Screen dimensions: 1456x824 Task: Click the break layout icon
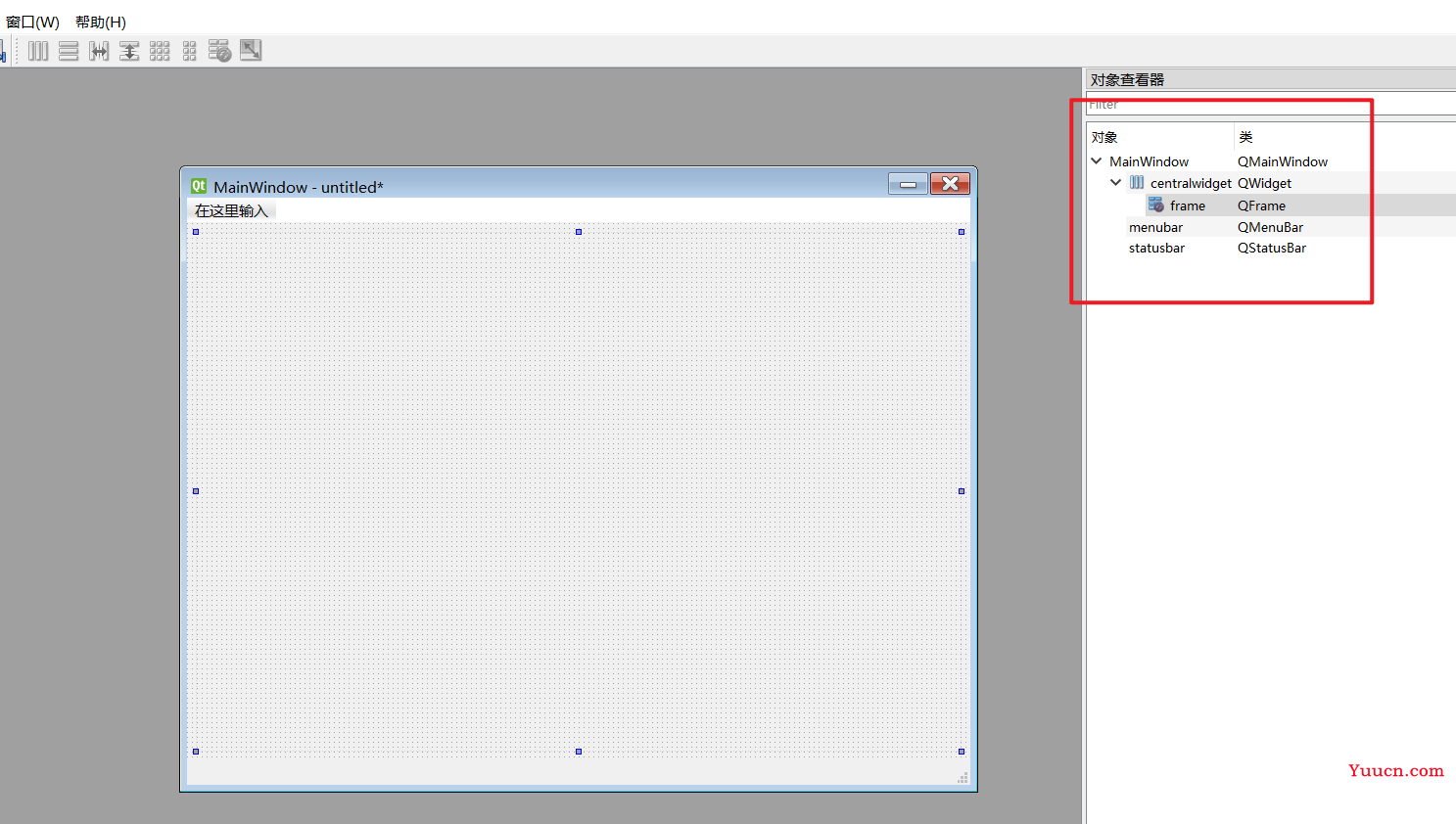pos(220,51)
